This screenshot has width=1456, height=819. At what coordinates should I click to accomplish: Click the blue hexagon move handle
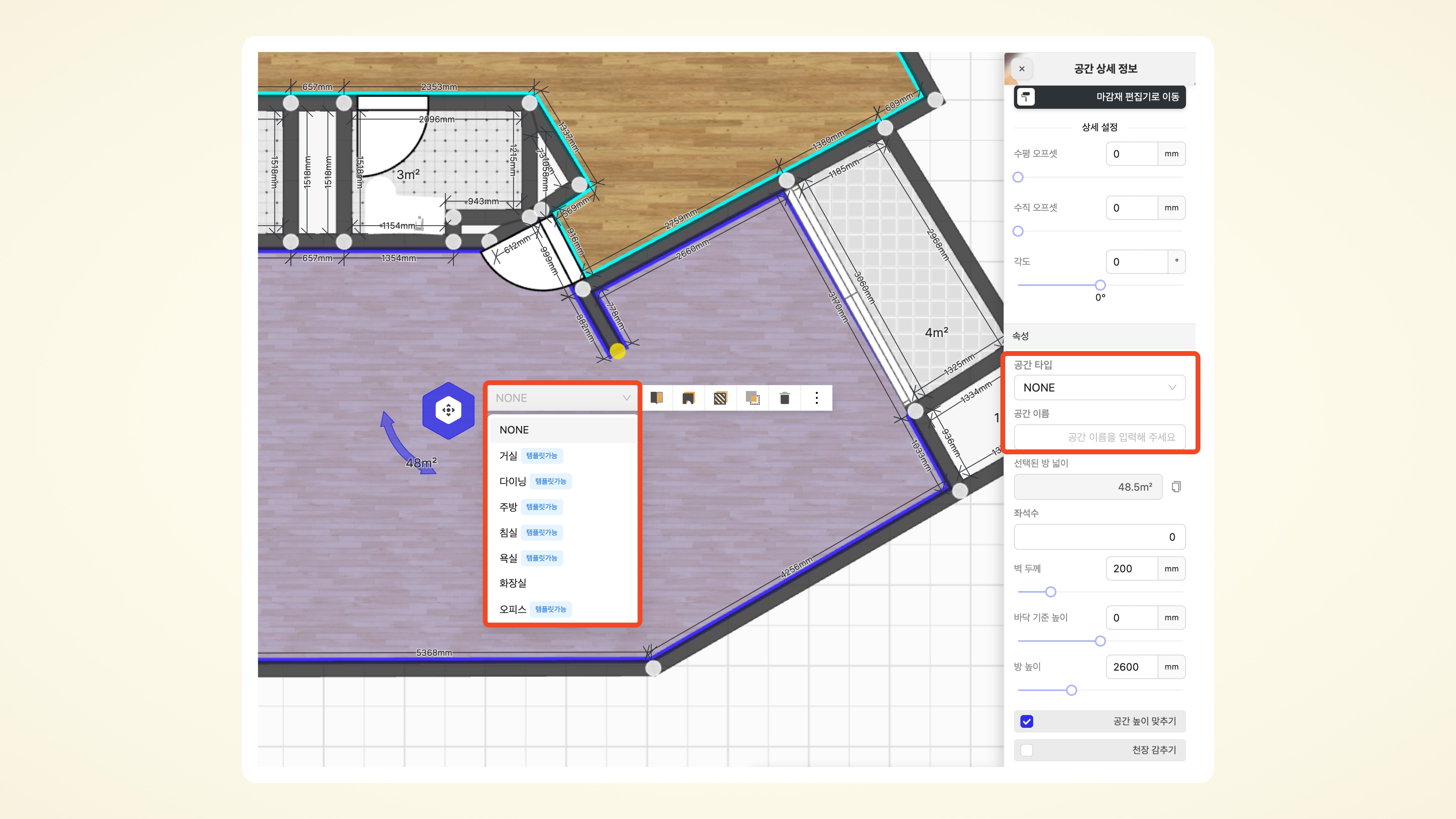pos(448,410)
